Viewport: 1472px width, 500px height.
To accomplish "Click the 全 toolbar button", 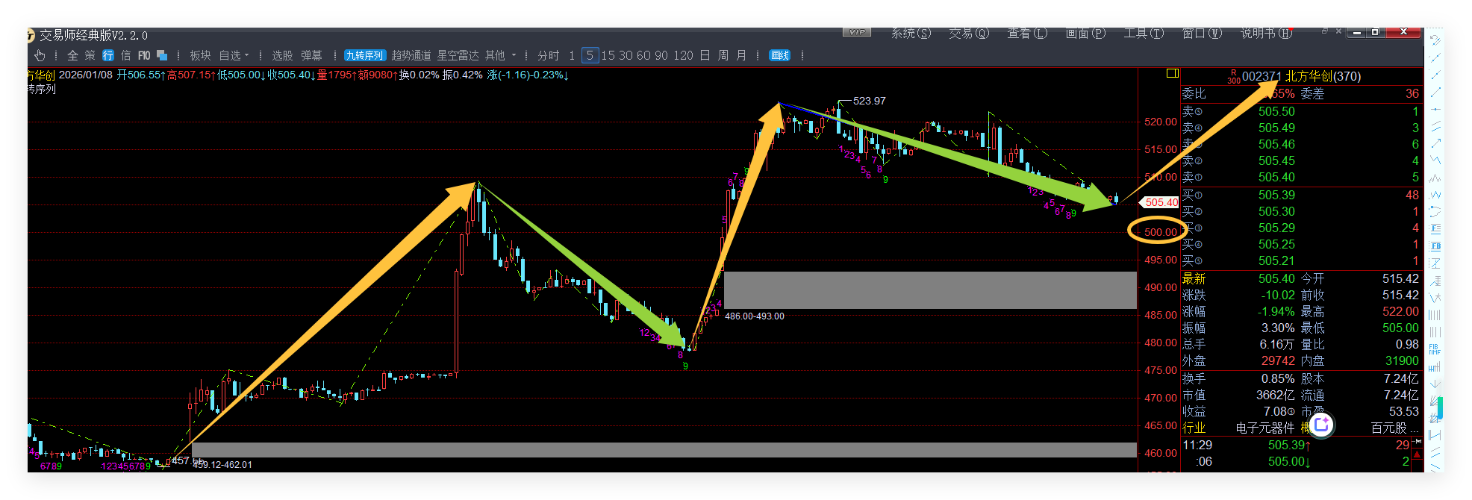I will tap(72, 55).
